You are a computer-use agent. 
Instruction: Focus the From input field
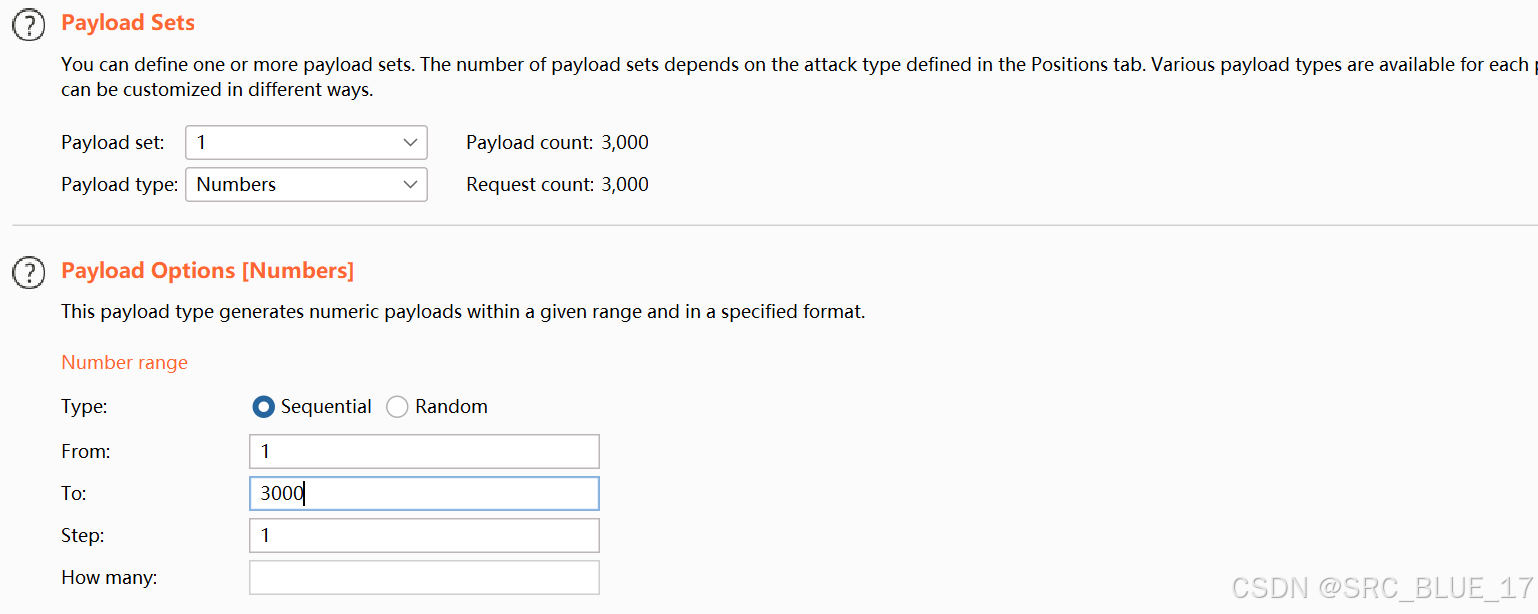[x=424, y=451]
